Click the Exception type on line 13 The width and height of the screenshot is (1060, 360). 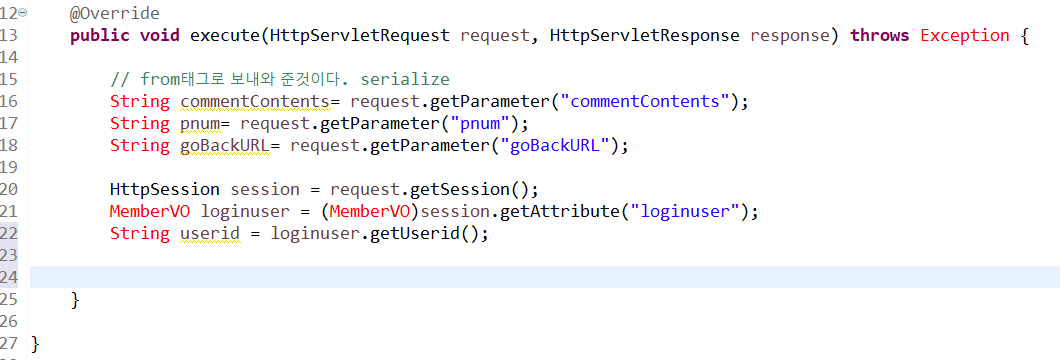[965, 35]
